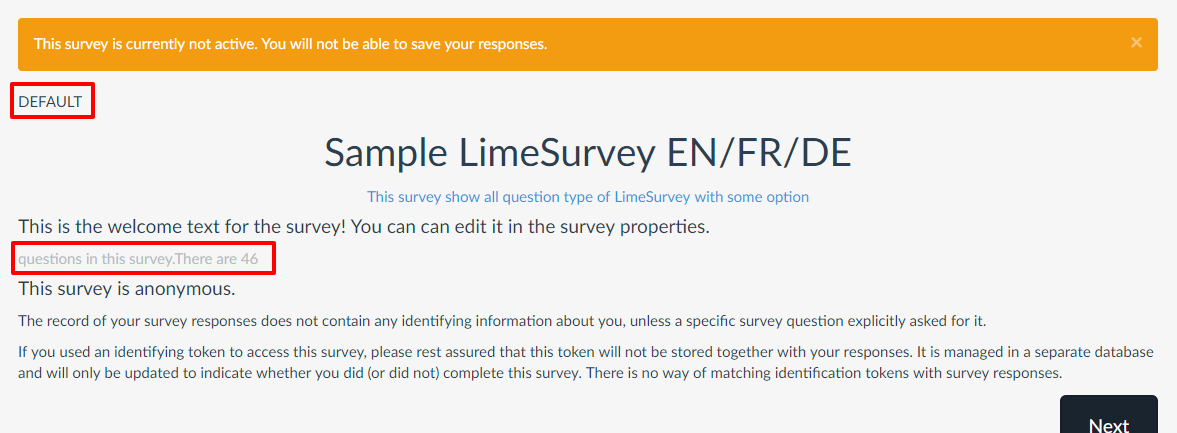Image resolution: width=1177 pixels, height=433 pixels.
Task: Click the number 46 in question count
Action: point(249,260)
